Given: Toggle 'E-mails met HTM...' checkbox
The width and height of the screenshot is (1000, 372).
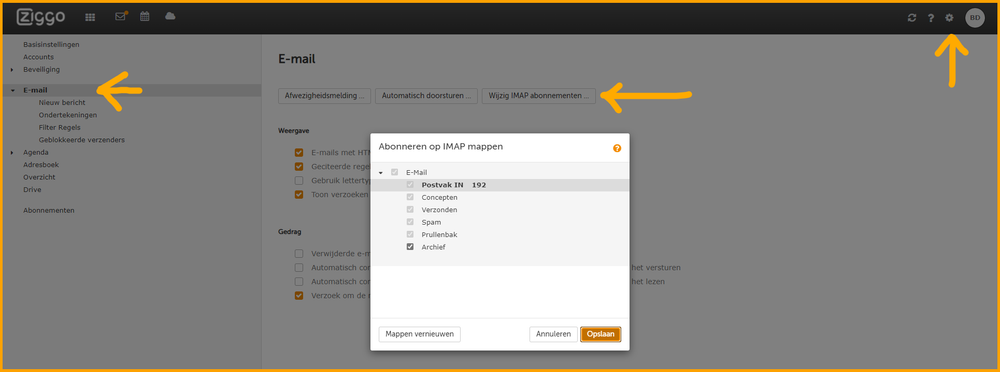Looking at the screenshot, I should 298,153.
